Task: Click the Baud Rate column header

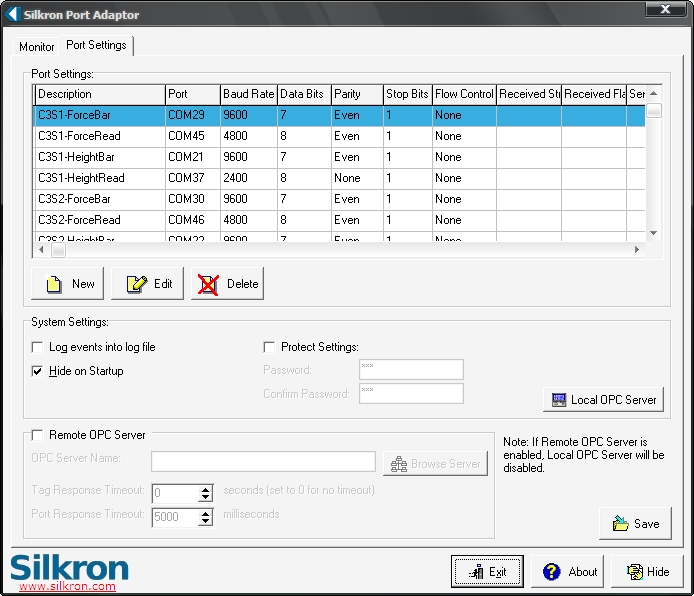Action: point(249,94)
